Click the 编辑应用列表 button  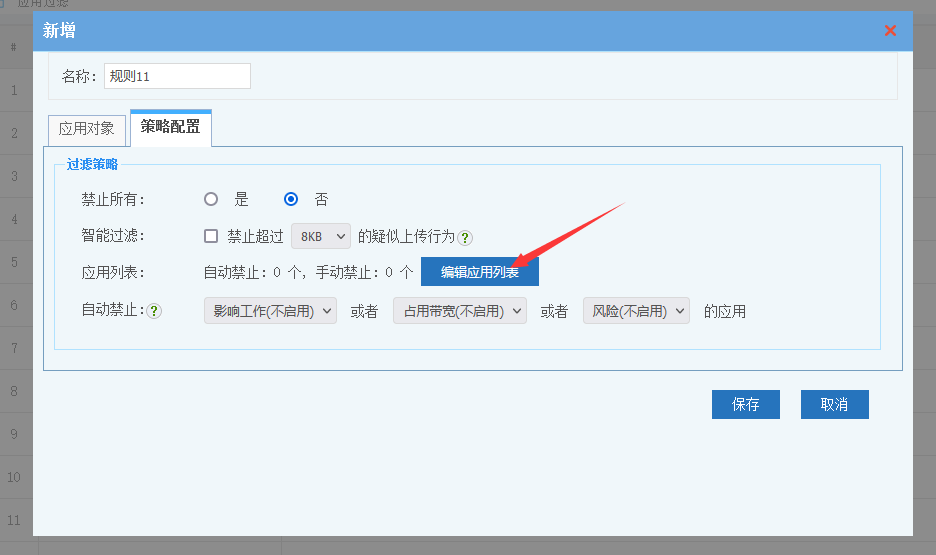click(x=479, y=272)
